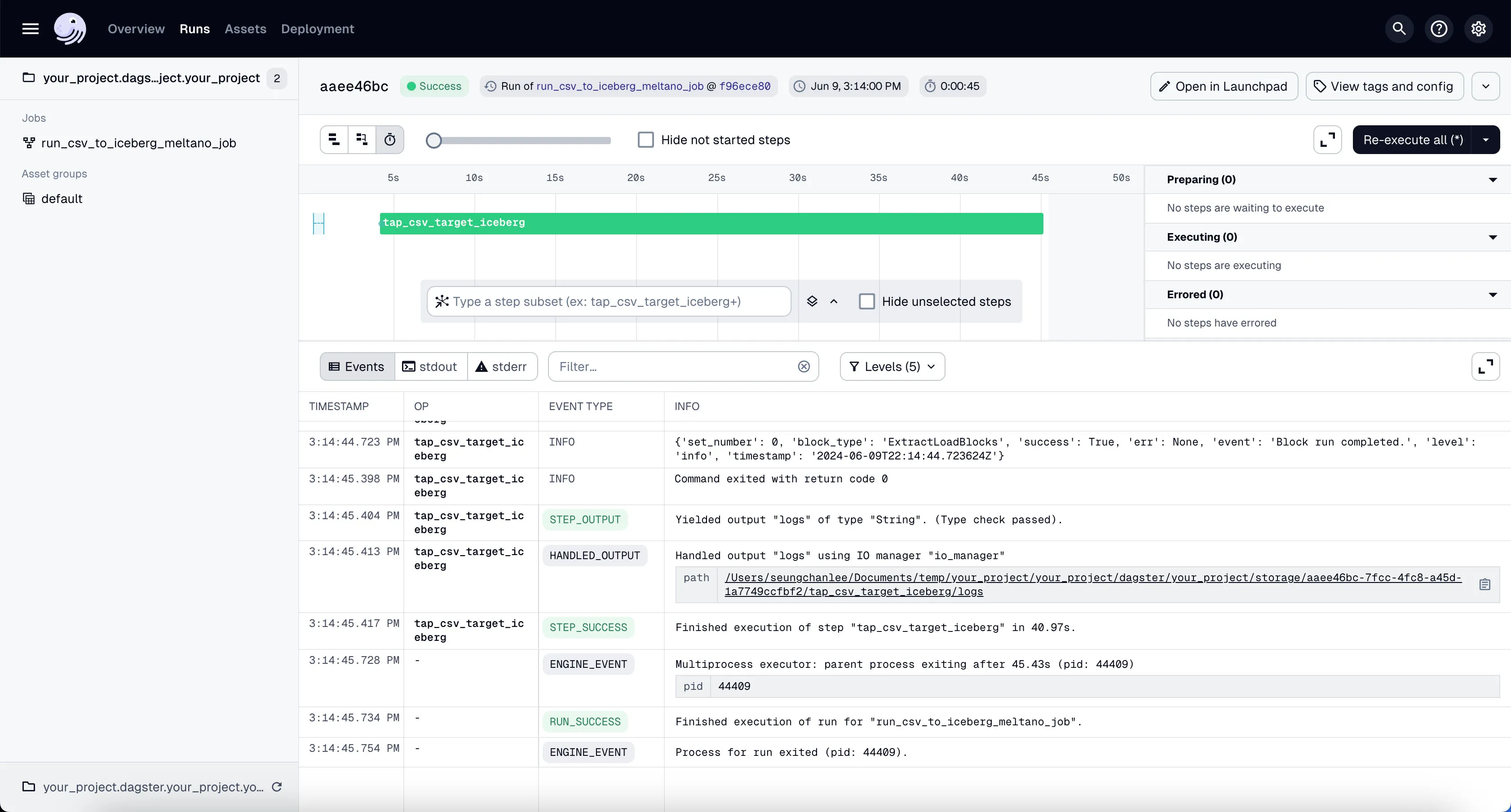Expand the gantt chart to fullscreen
Viewport: 1511px width, 812px height.
(x=1327, y=140)
